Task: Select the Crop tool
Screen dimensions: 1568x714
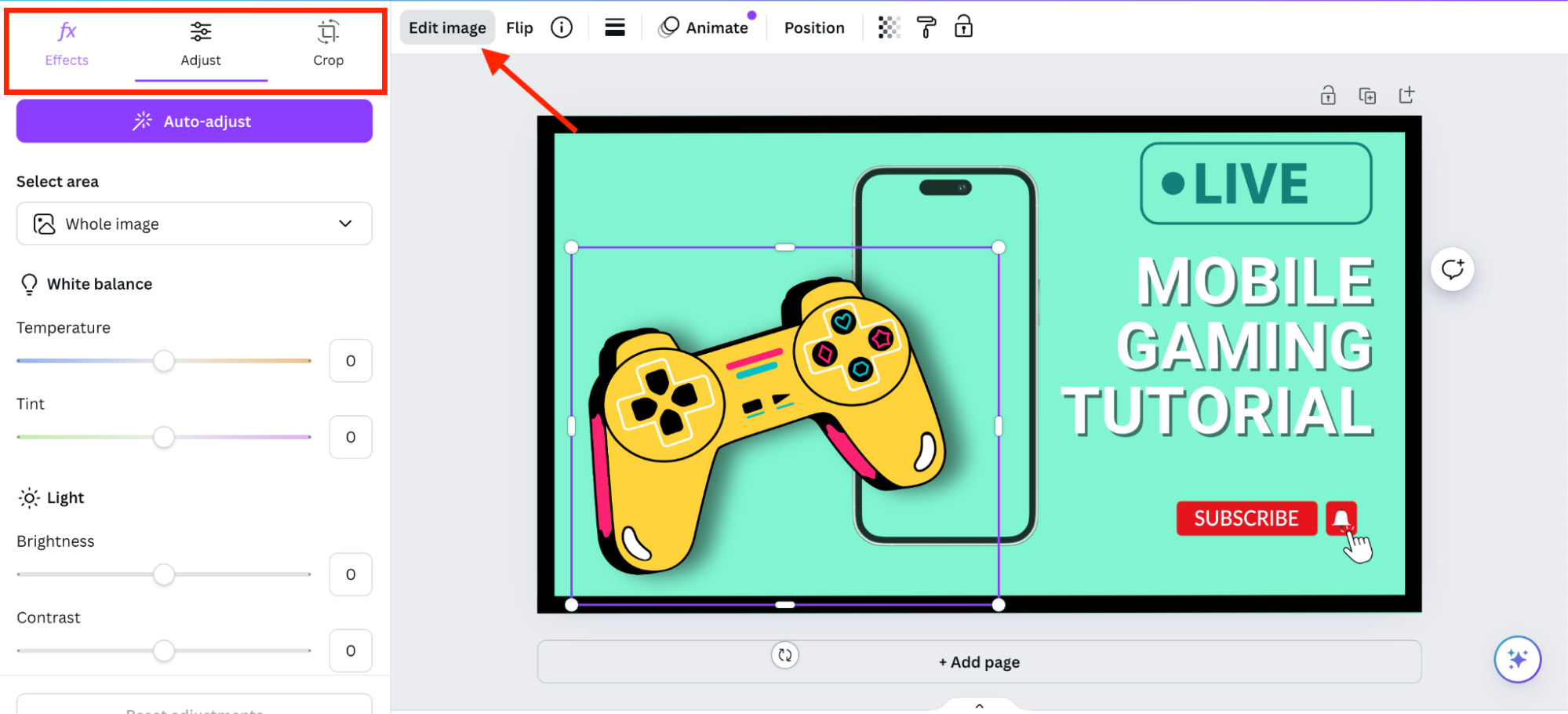Action: (x=328, y=43)
